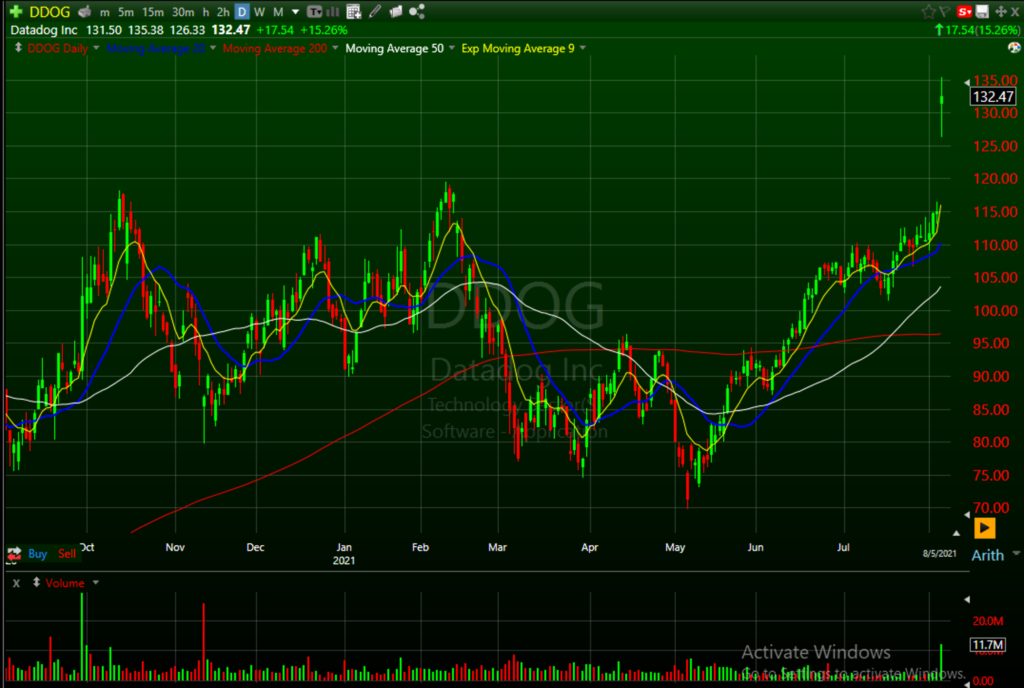Click the DDOG ticker symbol field
The width and height of the screenshot is (1024, 688).
coord(50,12)
